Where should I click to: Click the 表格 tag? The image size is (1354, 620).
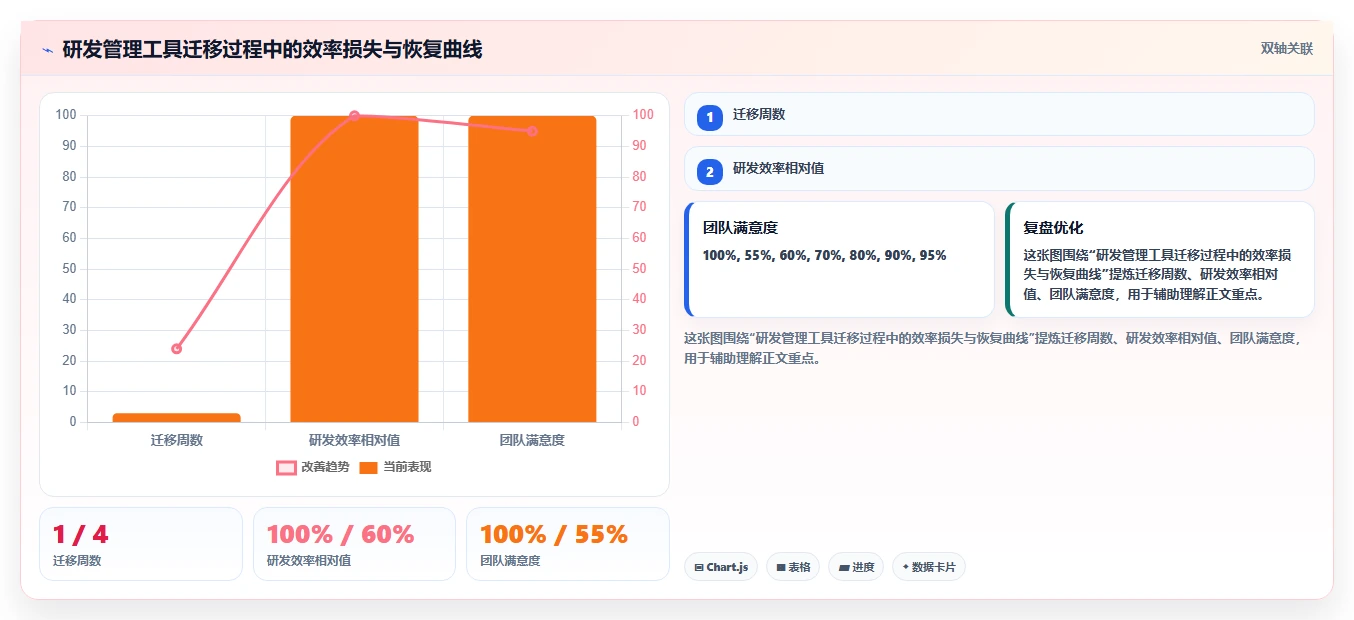(793, 567)
